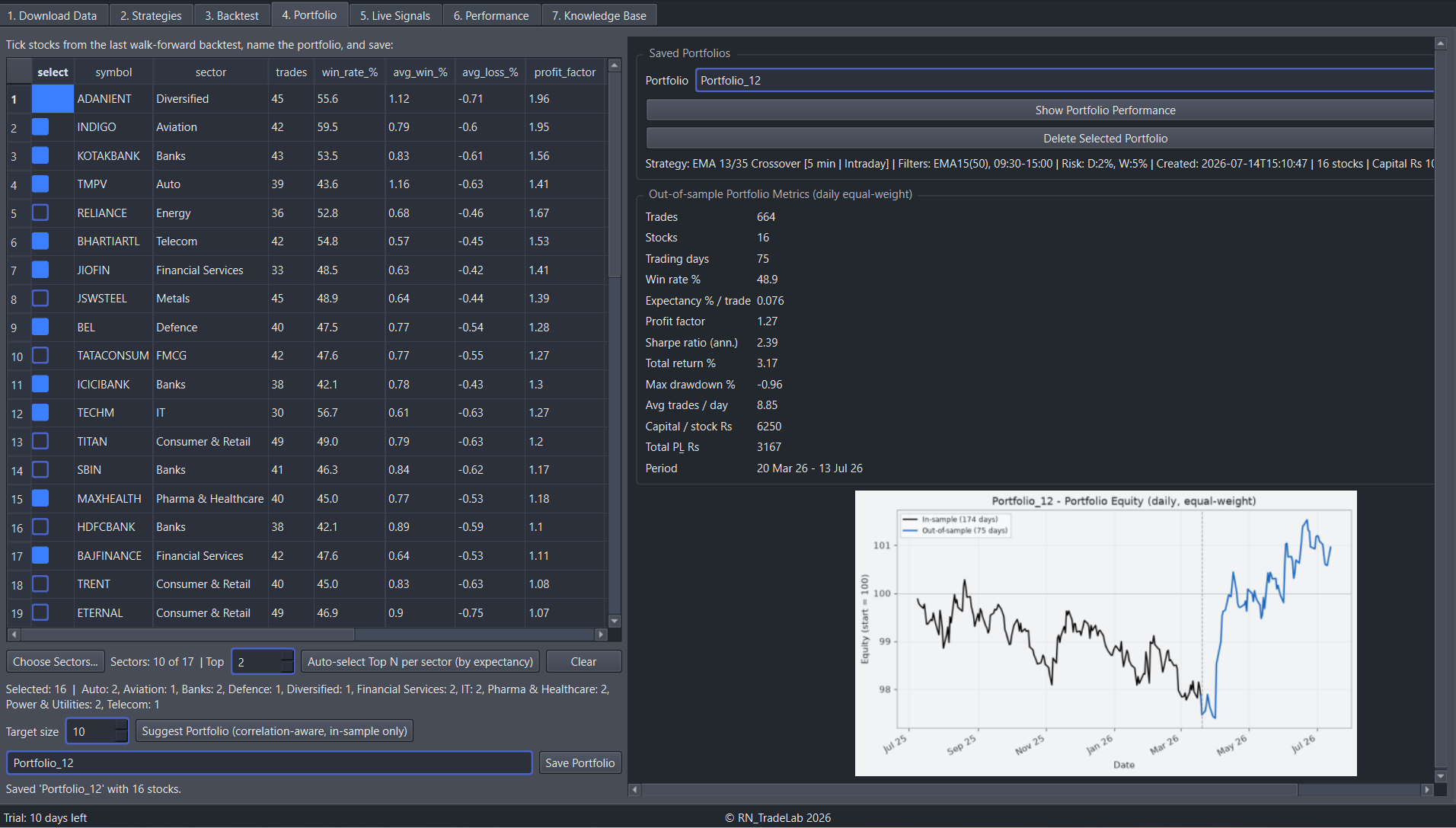Switch to 2. Strategies tab

tap(151, 15)
